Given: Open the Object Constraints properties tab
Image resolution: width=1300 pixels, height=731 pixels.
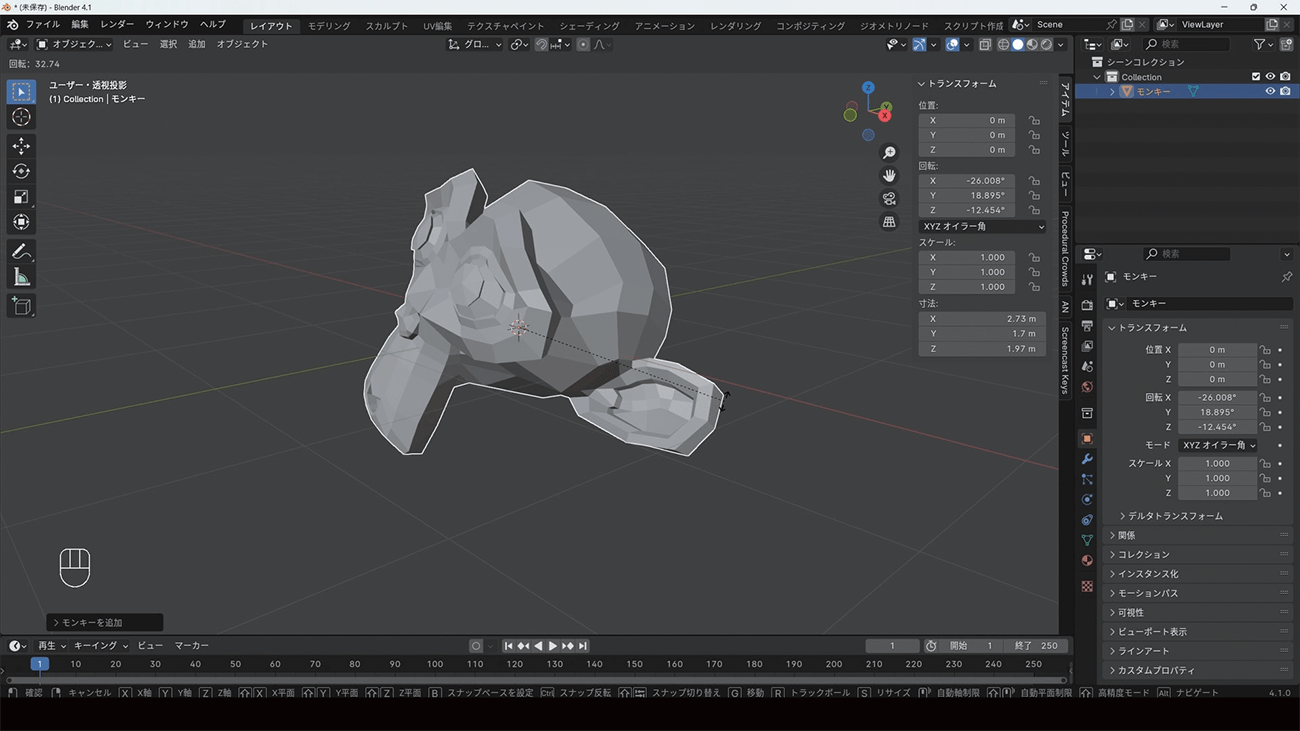Looking at the screenshot, I should [x=1087, y=520].
